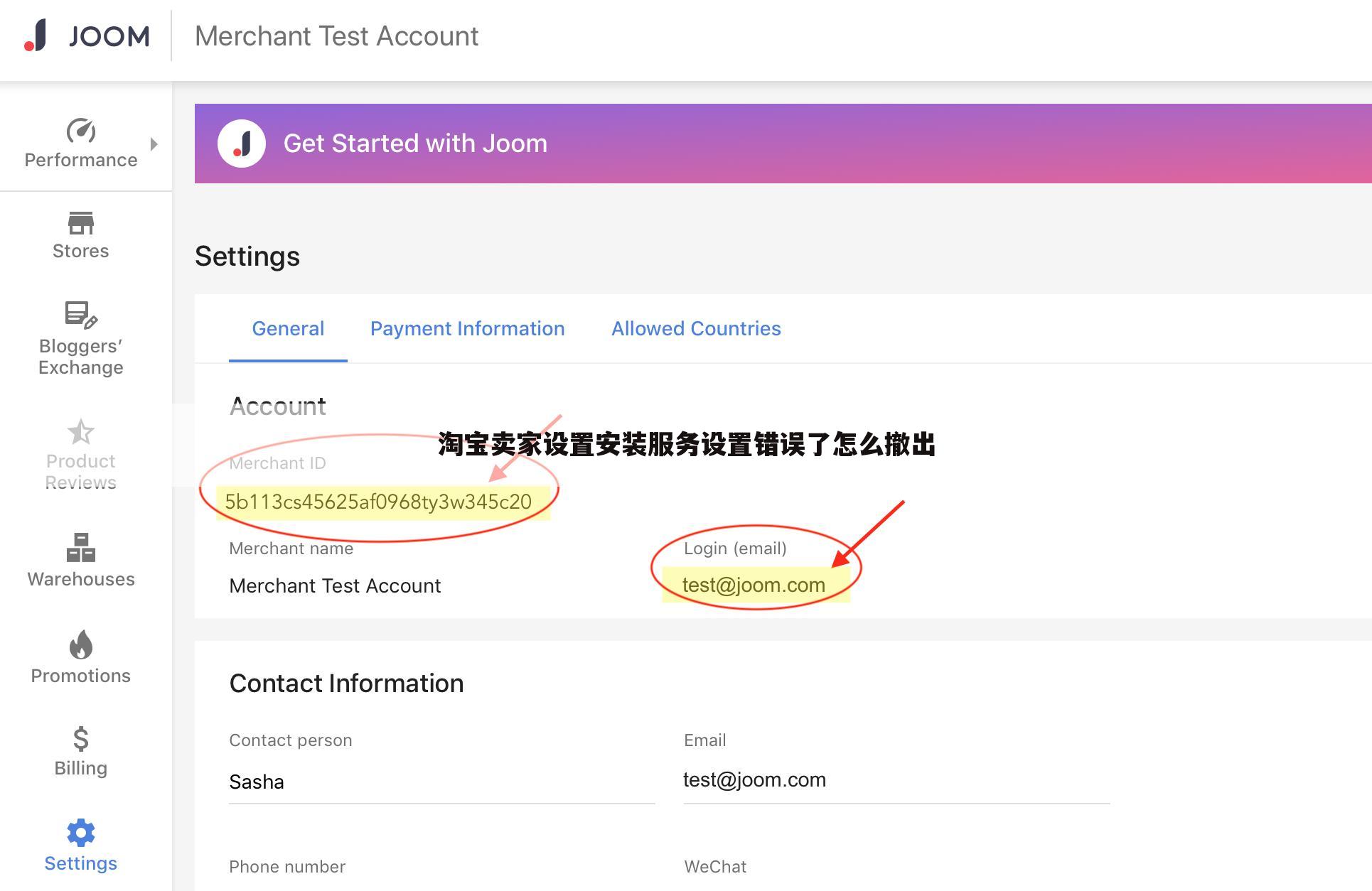Viewport: 1372px width, 891px height.
Task: Click the JOOM logo in header
Action: pos(87,36)
